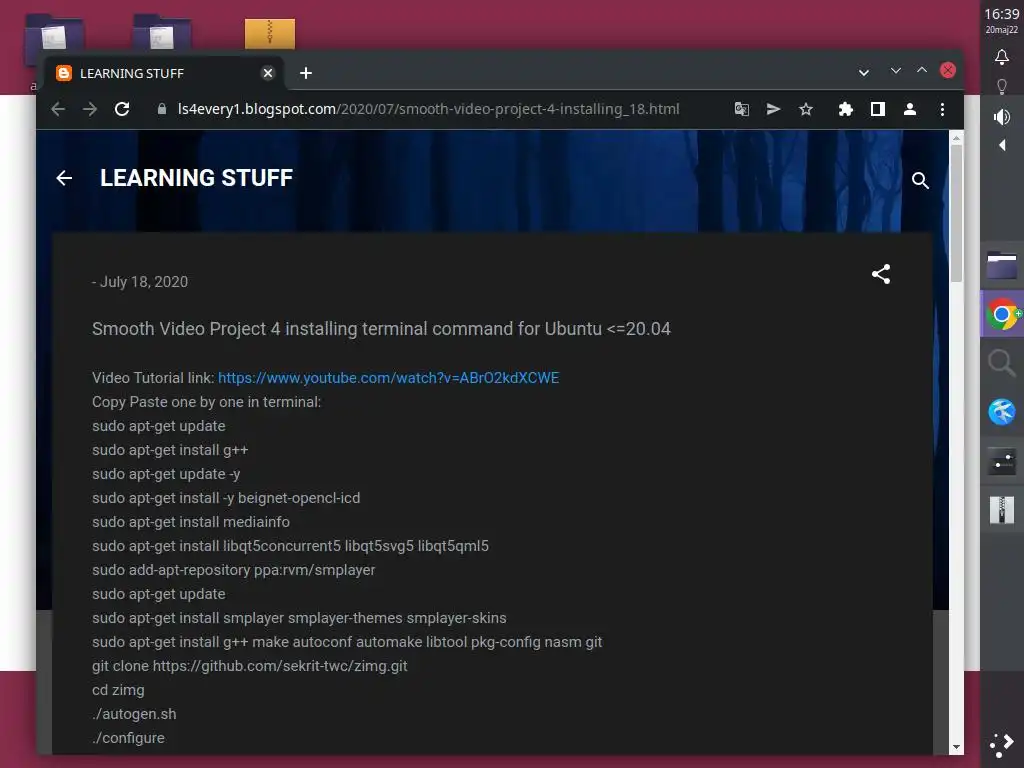
Task: Open the archive manager in panel
Action: [x=1002, y=509]
